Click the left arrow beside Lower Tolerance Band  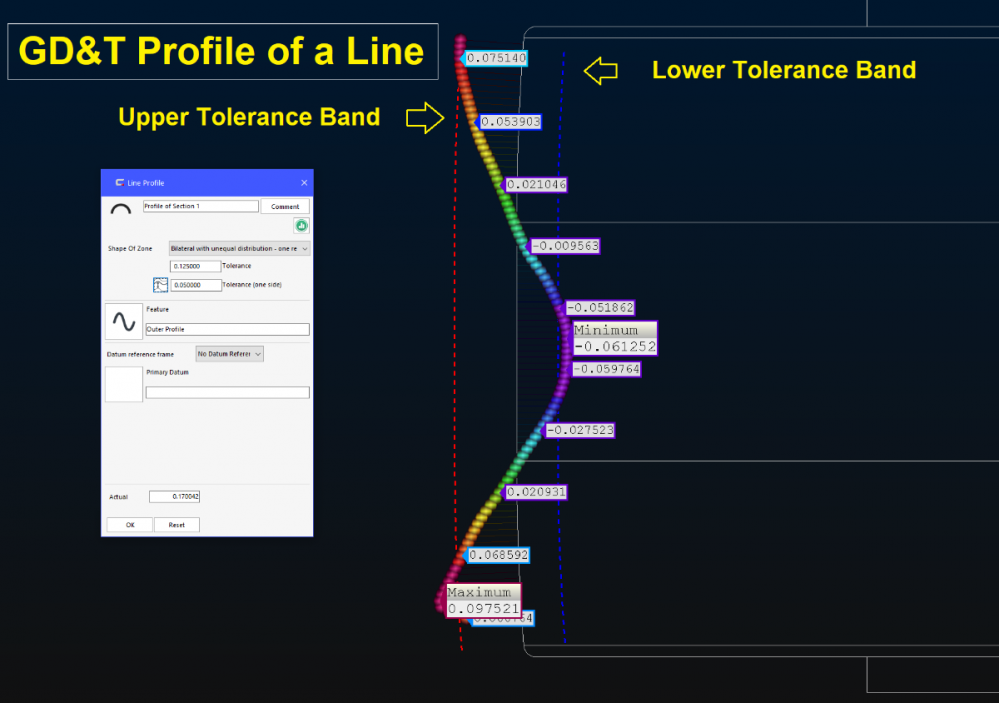600,70
